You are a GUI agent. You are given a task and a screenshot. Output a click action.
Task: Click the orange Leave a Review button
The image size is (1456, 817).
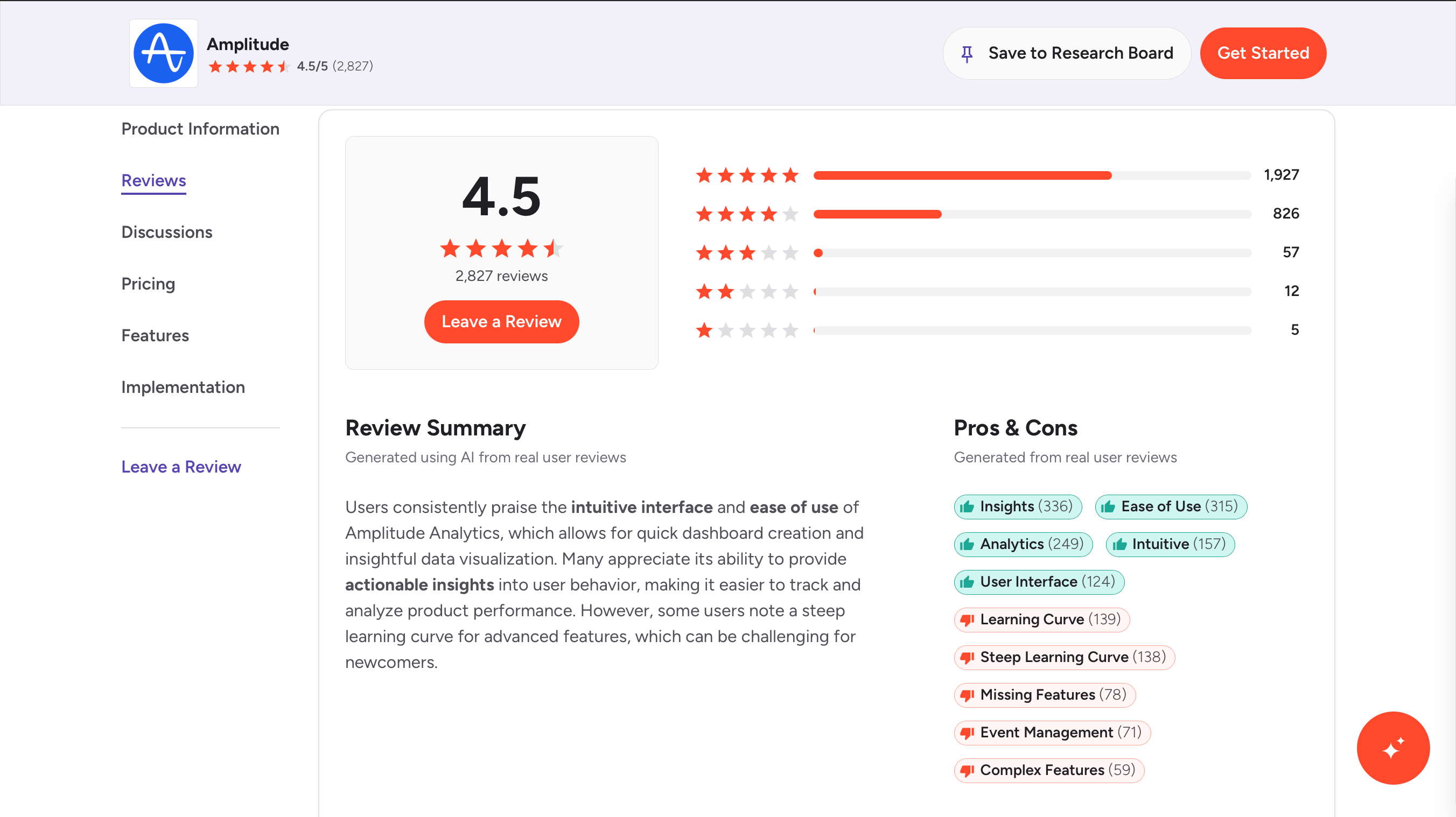pos(501,321)
